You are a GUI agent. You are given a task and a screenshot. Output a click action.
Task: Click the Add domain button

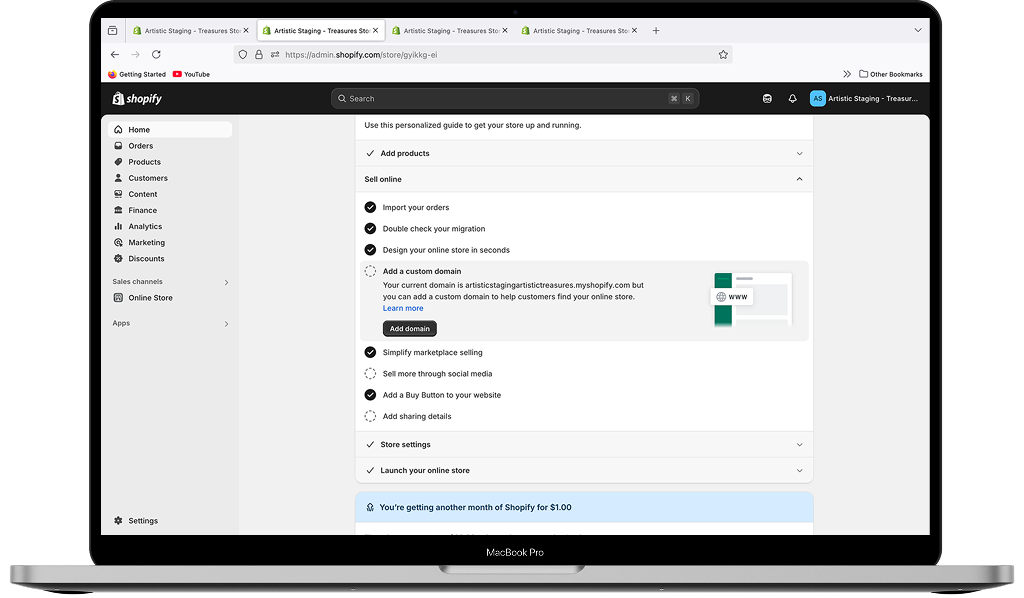coord(409,328)
